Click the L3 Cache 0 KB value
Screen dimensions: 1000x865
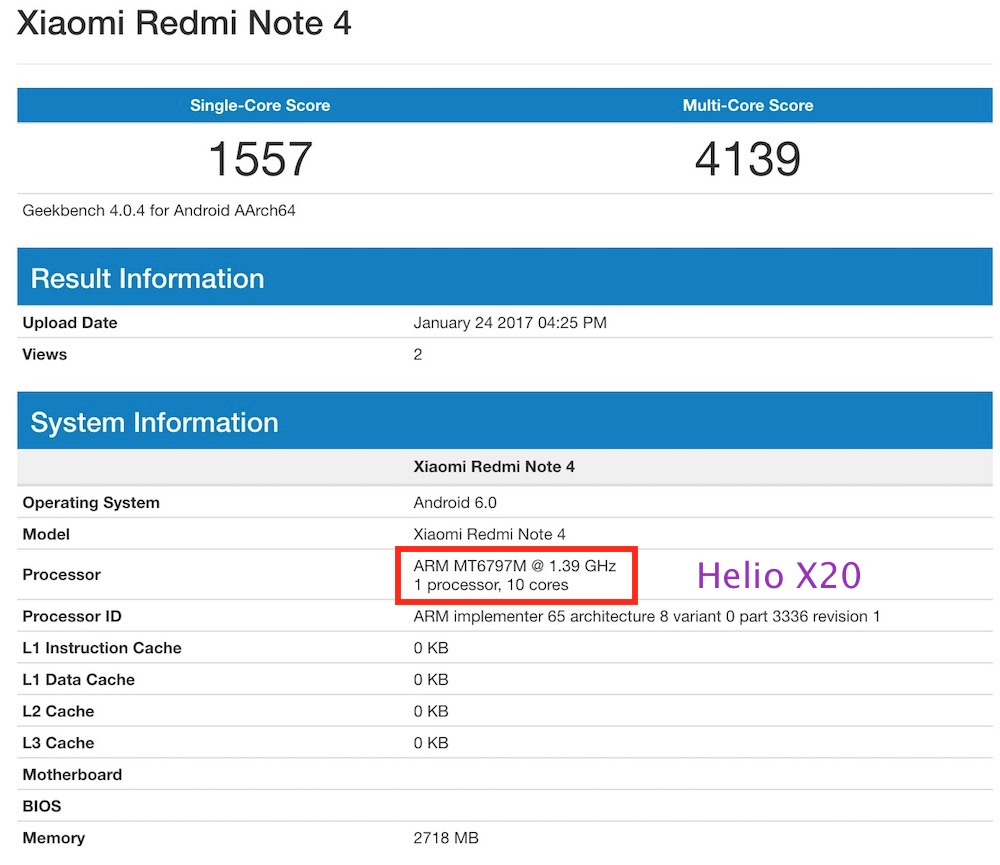tap(431, 743)
